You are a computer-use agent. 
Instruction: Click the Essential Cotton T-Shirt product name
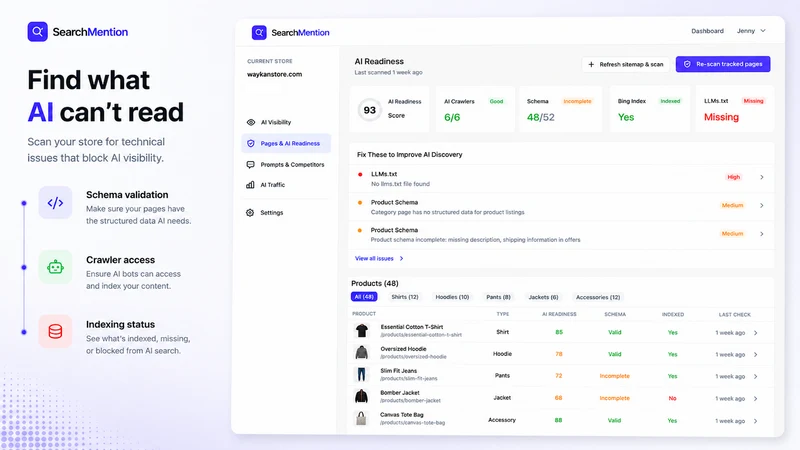(x=412, y=327)
